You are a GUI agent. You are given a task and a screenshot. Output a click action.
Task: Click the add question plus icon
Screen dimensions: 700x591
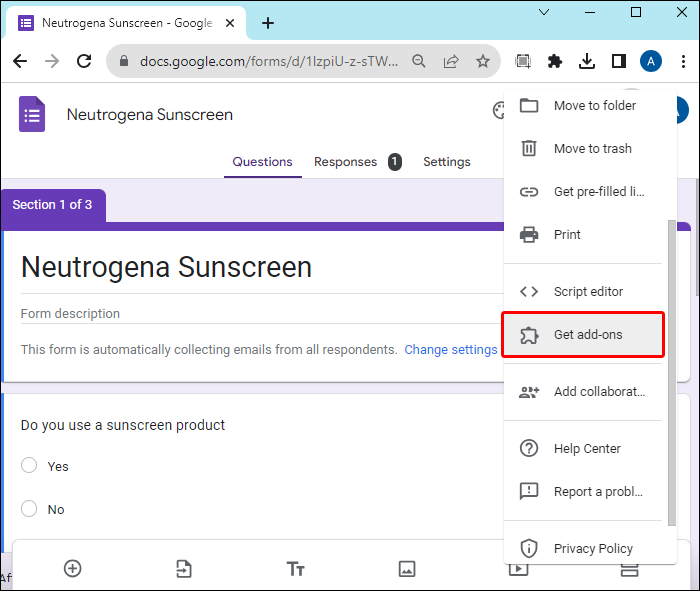pyautogui.click(x=72, y=568)
